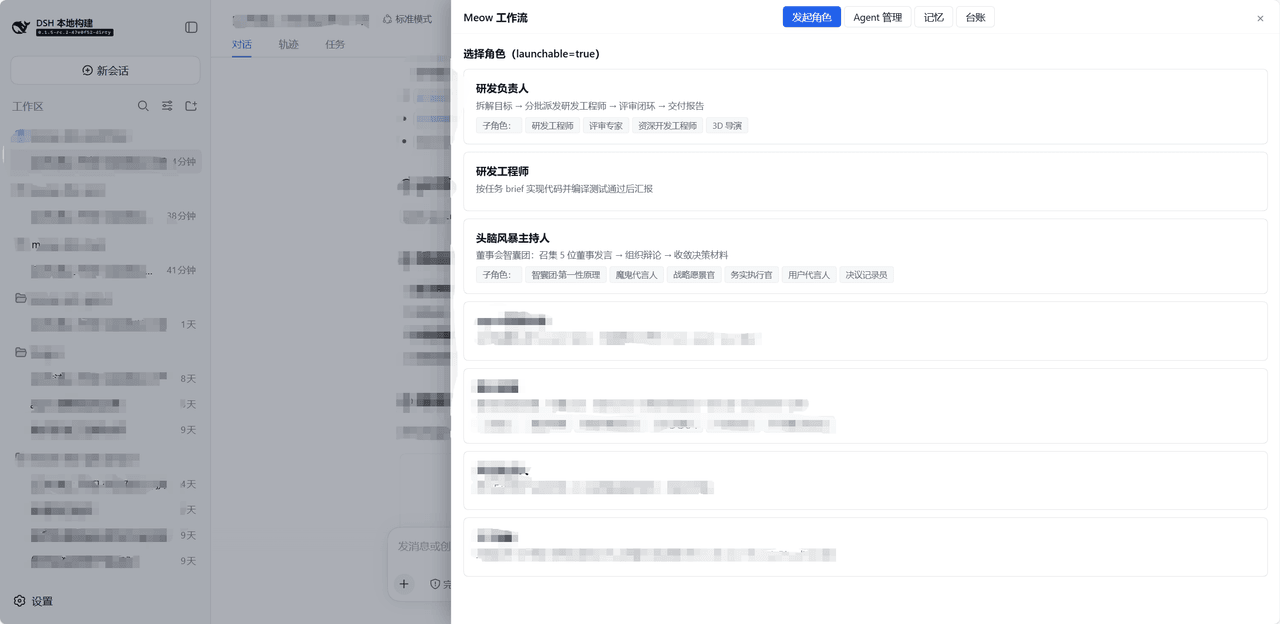Click the 魔鬼代言人 sub-role tag
This screenshot has width=1280, height=624.
tap(636, 275)
